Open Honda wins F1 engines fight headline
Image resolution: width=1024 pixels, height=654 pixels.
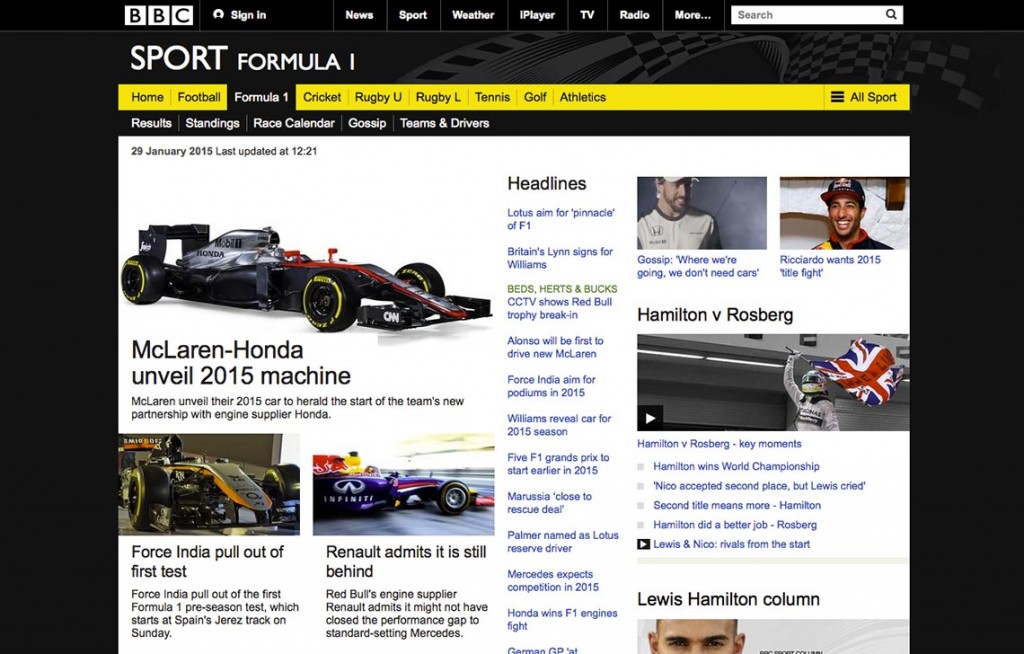[562, 619]
